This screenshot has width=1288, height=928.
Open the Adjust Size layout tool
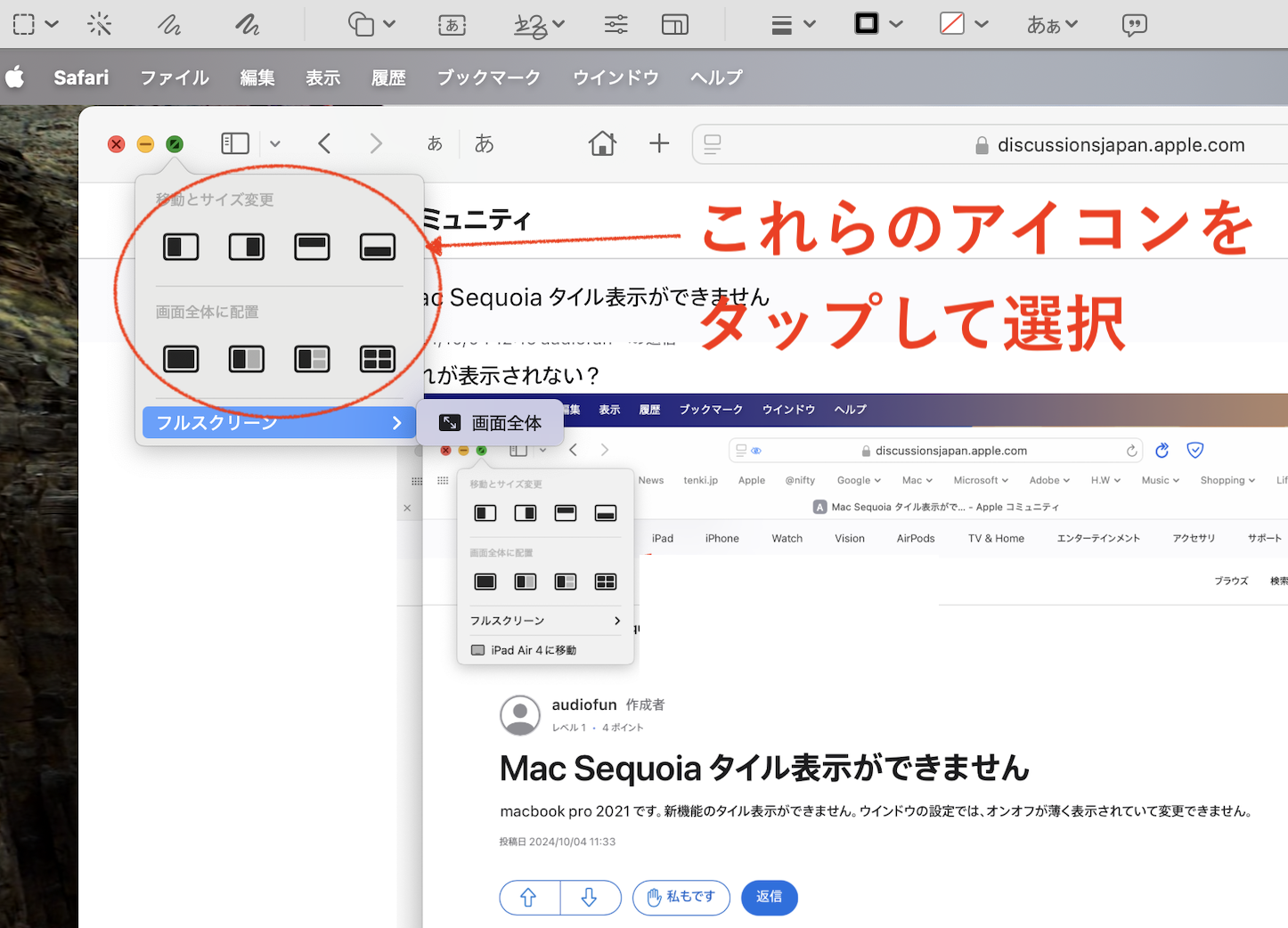coord(675,25)
